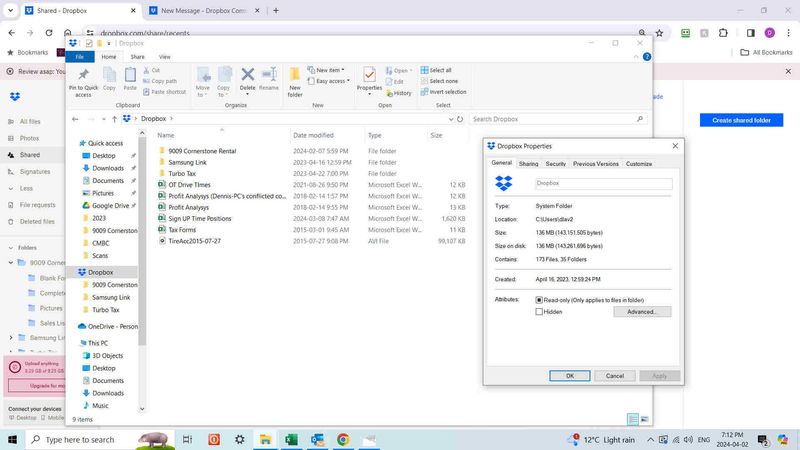Viewport: 800px width, 450px height.
Task: Click the Select all ribbon icon
Action: pos(436,70)
